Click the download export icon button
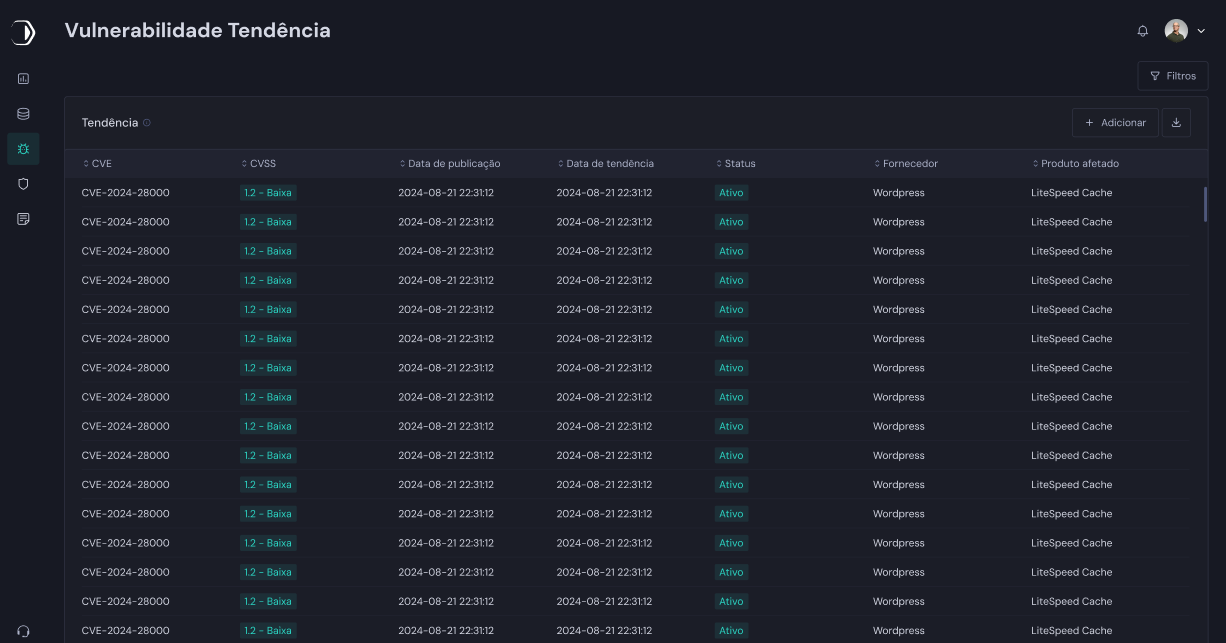The width and height of the screenshot is (1226, 643). [x=1176, y=123]
